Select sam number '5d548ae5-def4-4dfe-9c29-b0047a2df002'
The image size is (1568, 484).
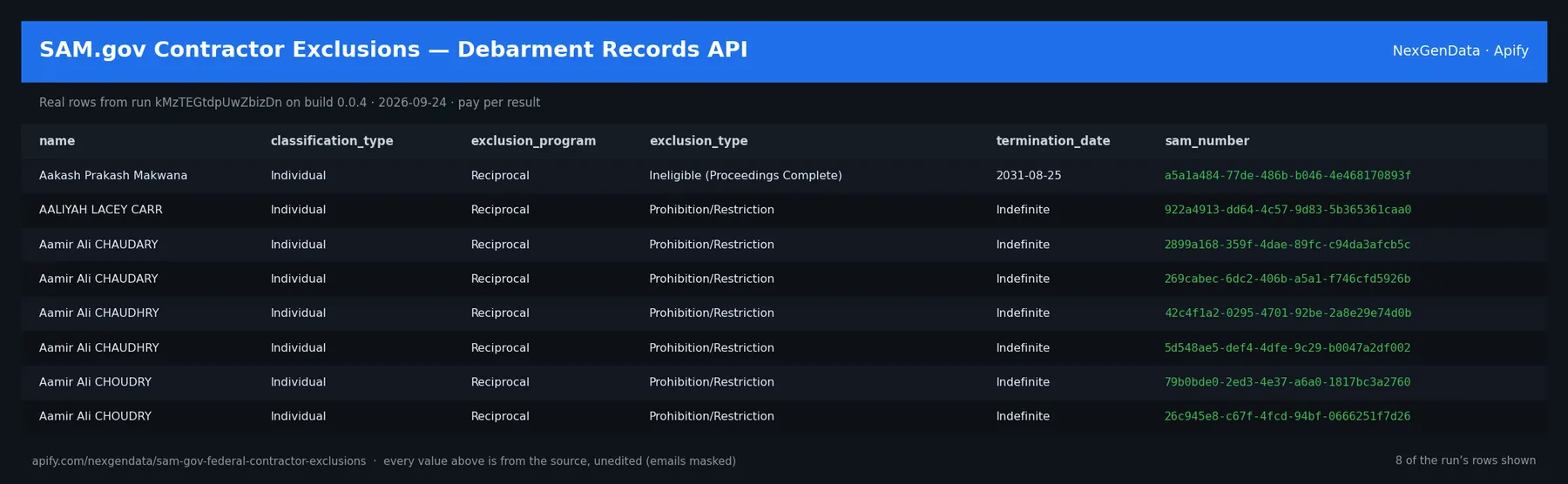point(1288,348)
